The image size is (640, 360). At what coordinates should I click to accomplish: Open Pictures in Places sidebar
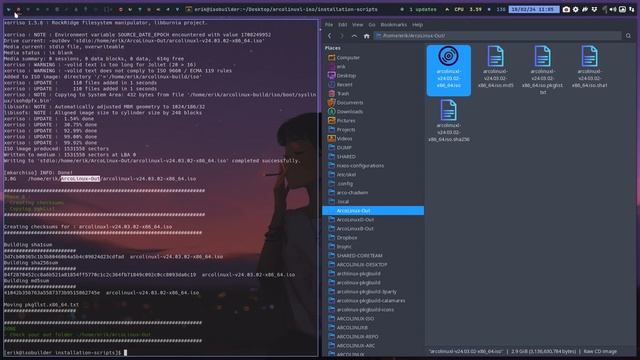pos(342,120)
